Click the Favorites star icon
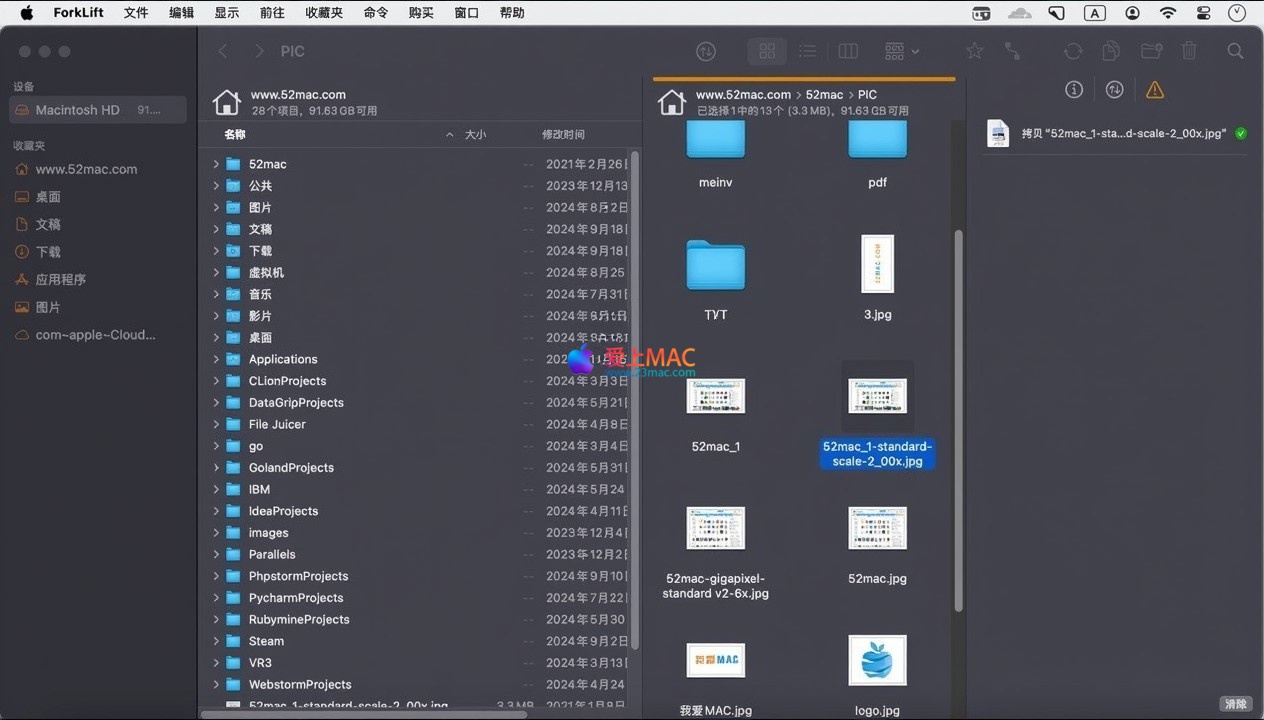1264x720 pixels. click(974, 51)
